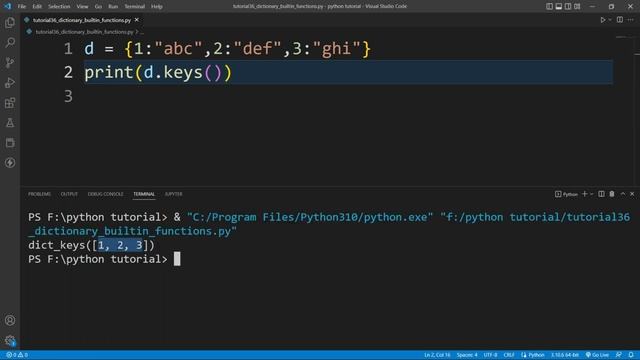Switch to the Output panel tab
640x360 pixels.
click(x=69, y=194)
